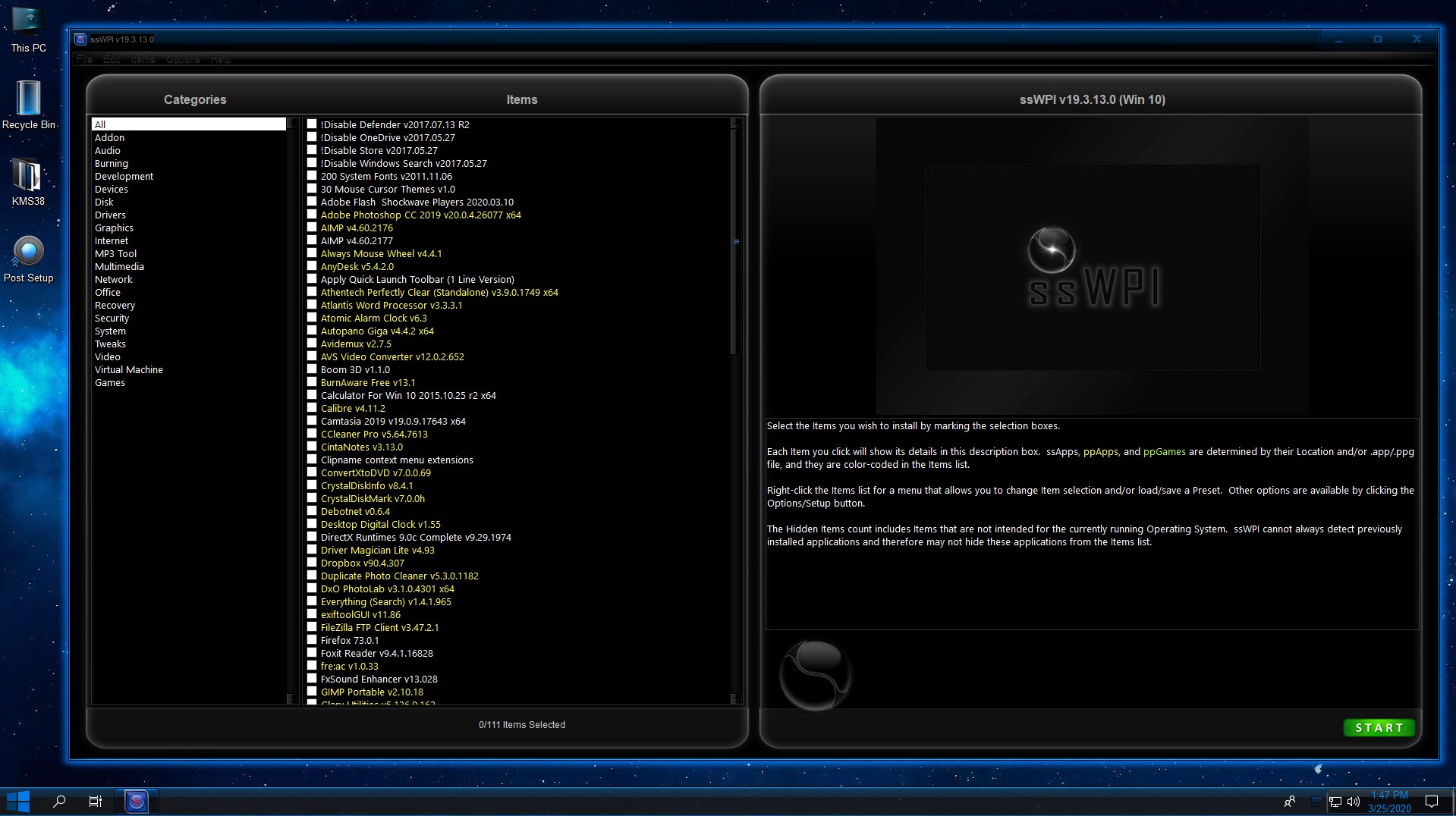
Task: Enable the AnyDesk v5.4.2.0 checkbox
Action: [x=312, y=266]
